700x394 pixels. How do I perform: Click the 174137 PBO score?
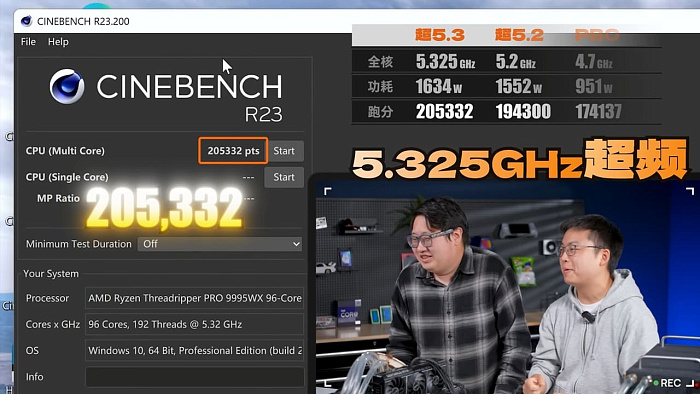coord(598,112)
